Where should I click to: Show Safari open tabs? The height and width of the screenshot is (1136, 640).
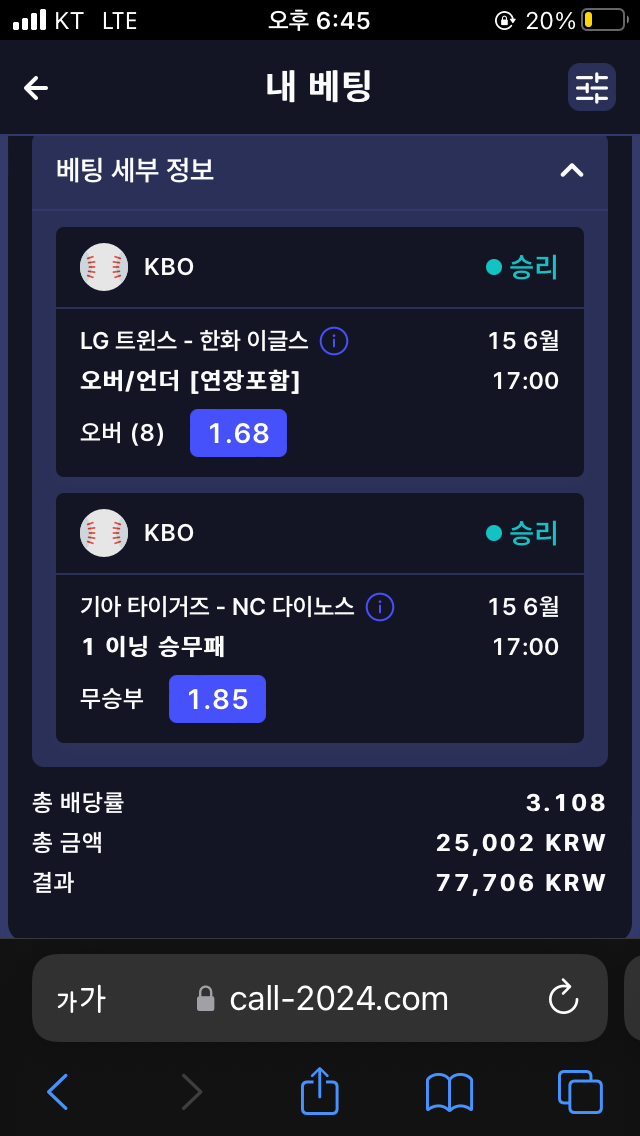click(x=580, y=1092)
